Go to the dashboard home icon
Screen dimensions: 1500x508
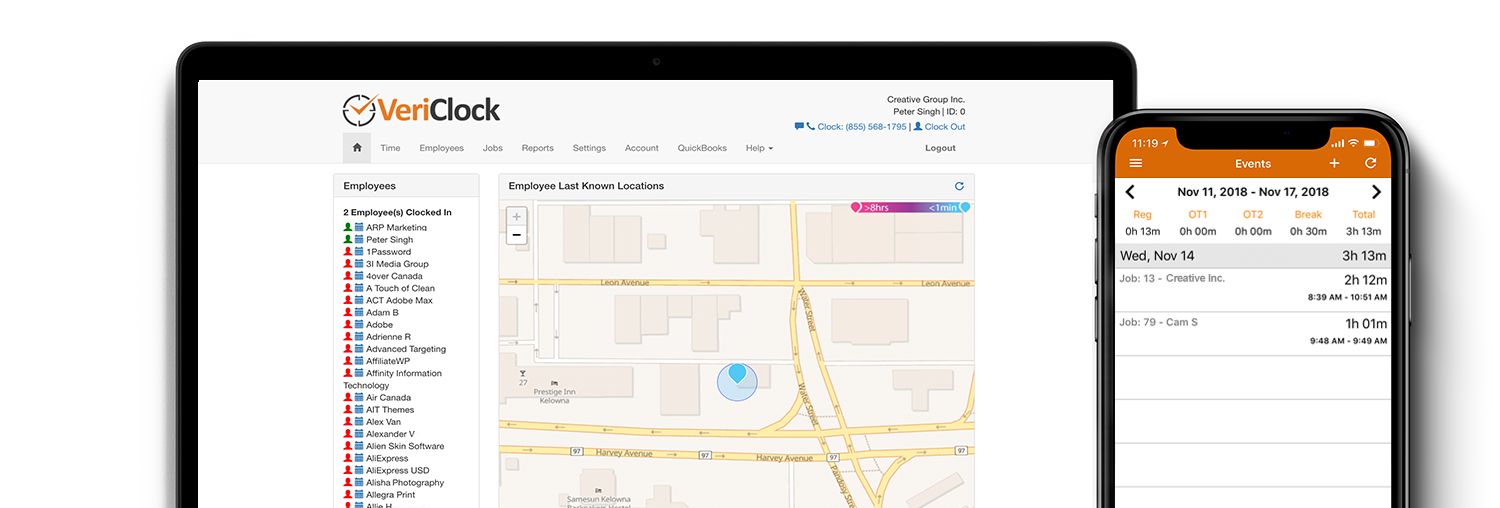[x=357, y=148]
